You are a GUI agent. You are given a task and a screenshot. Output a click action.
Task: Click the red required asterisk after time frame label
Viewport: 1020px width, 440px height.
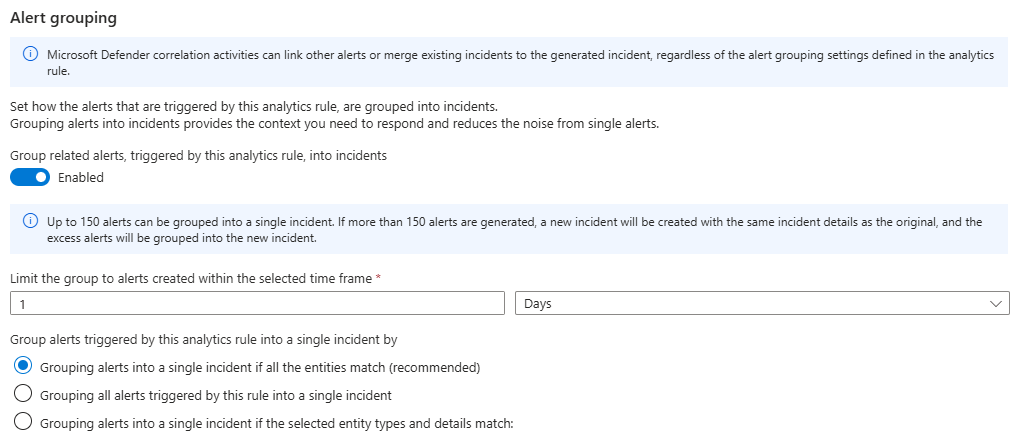[x=378, y=277]
